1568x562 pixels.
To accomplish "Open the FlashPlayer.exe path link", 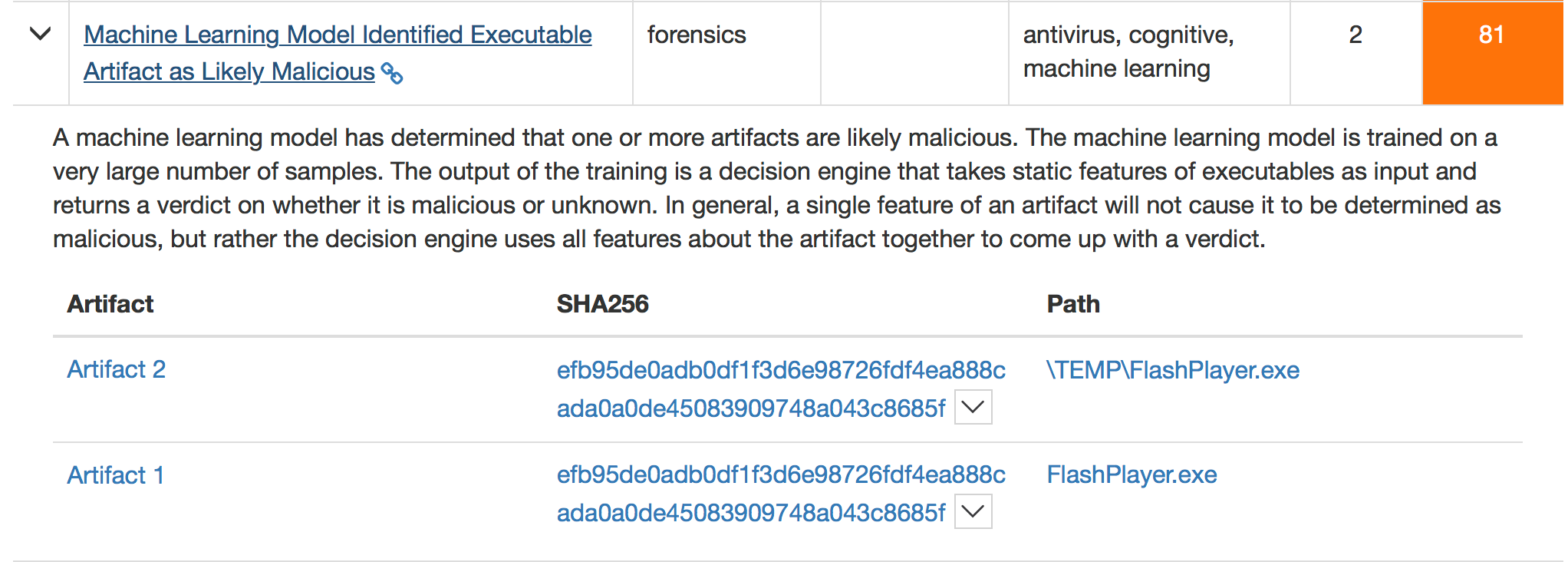I will click(1132, 474).
